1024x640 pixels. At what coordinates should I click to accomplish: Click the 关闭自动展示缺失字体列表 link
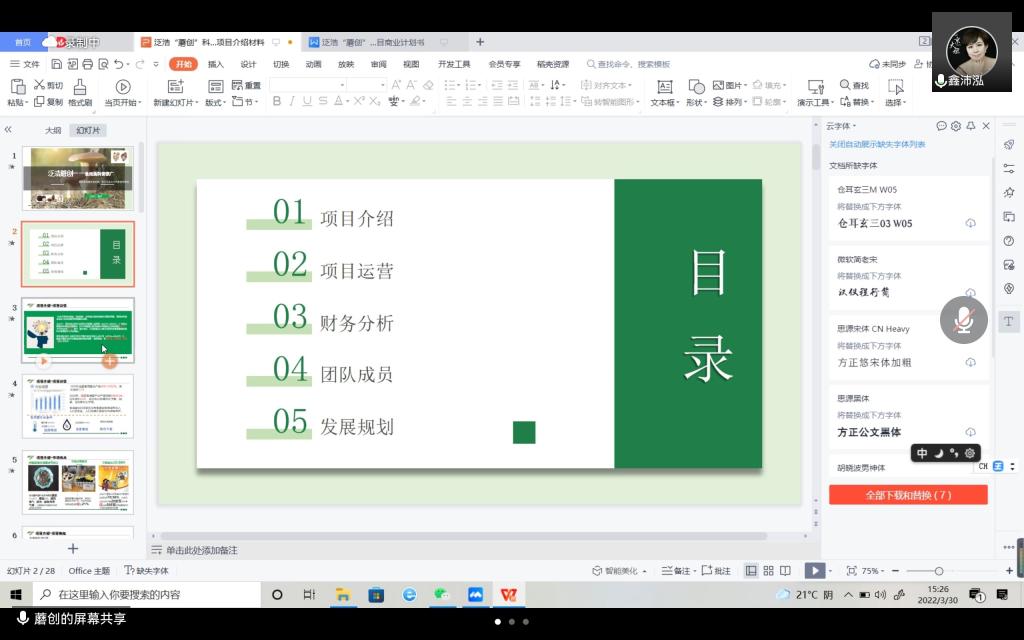[877, 144]
